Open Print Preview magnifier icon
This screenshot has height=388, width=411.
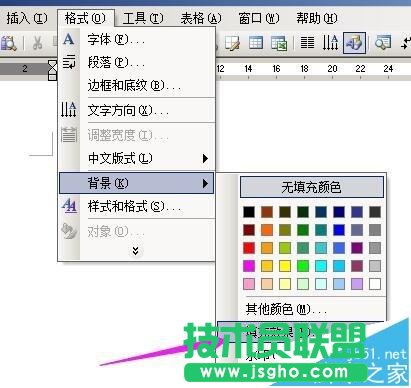coord(8,43)
